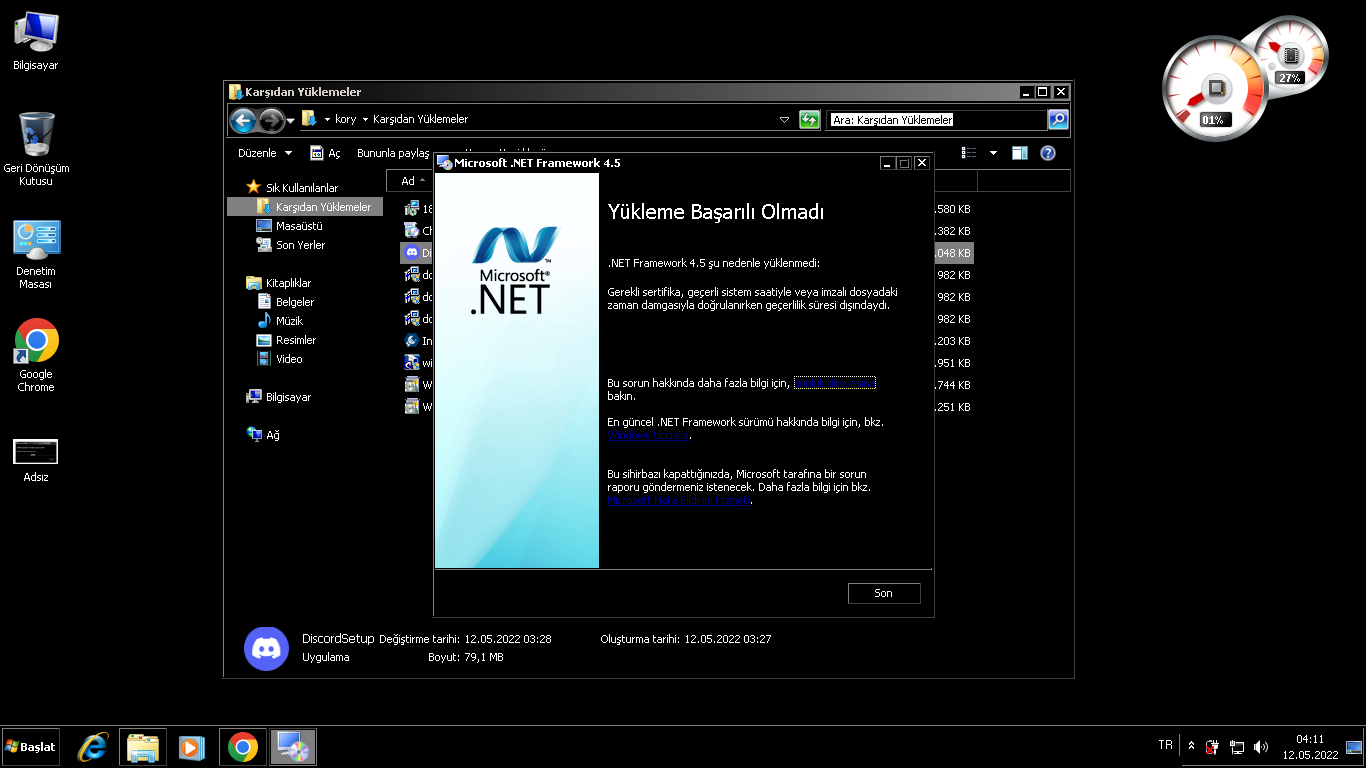Click the volume speaker tray icon

1261,747
